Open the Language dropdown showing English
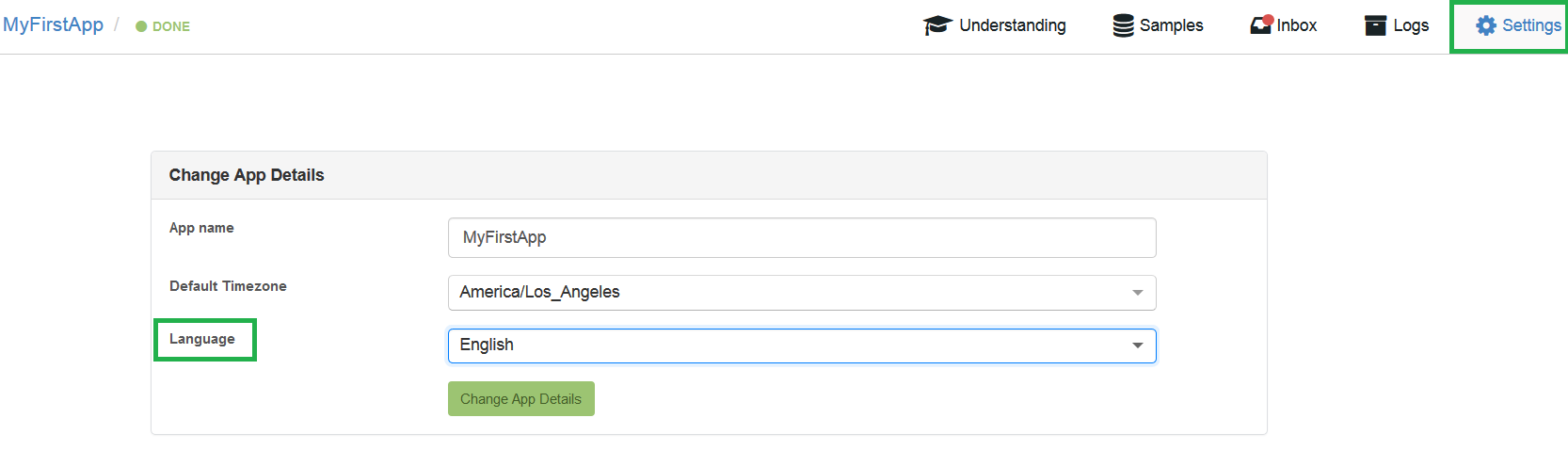Viewport: 1568px width, 450px height. tap(791, 346)
